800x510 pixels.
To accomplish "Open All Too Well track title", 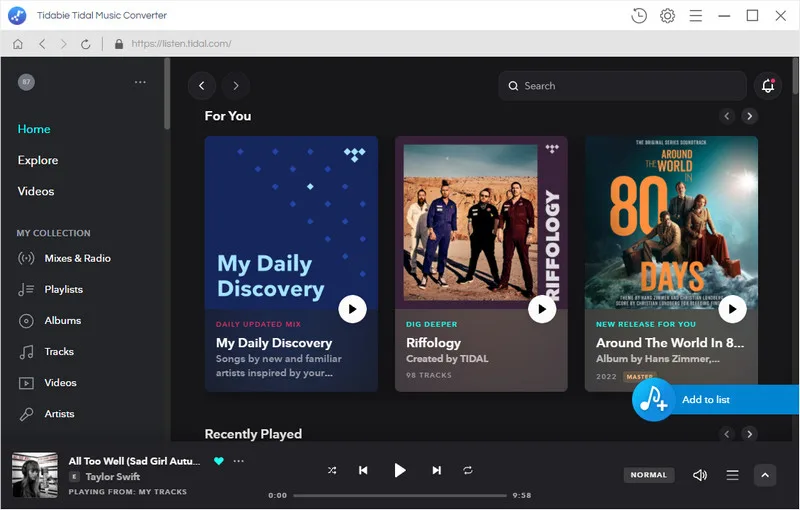I will point(134,461).
